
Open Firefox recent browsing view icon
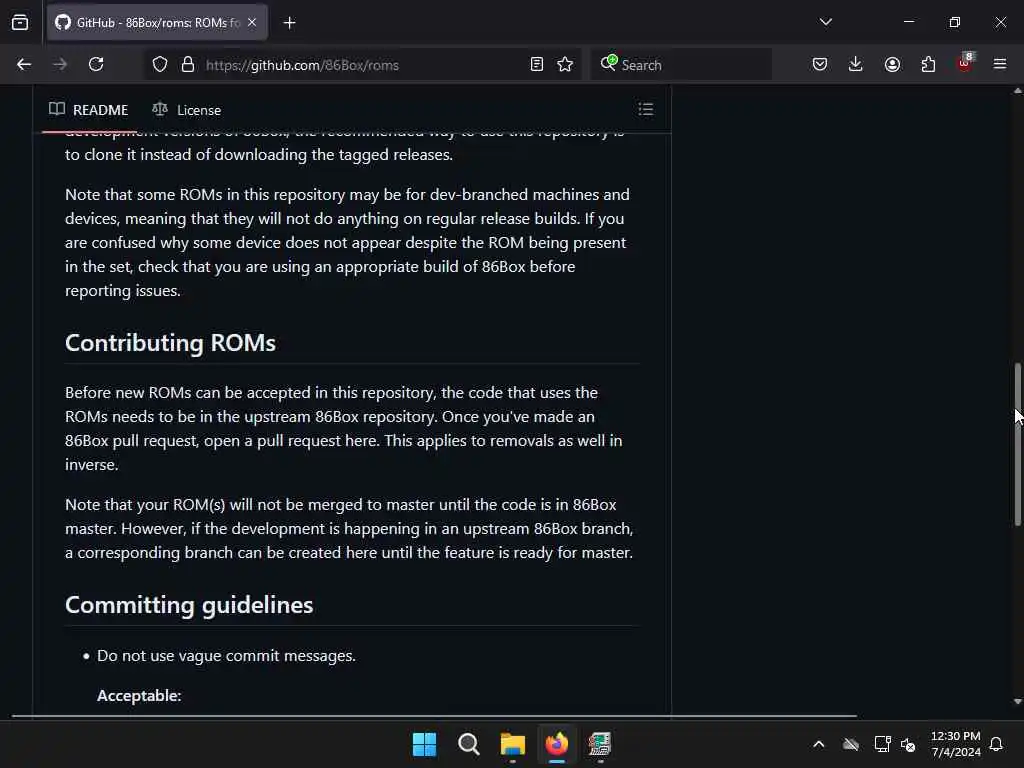pos(20,22)
